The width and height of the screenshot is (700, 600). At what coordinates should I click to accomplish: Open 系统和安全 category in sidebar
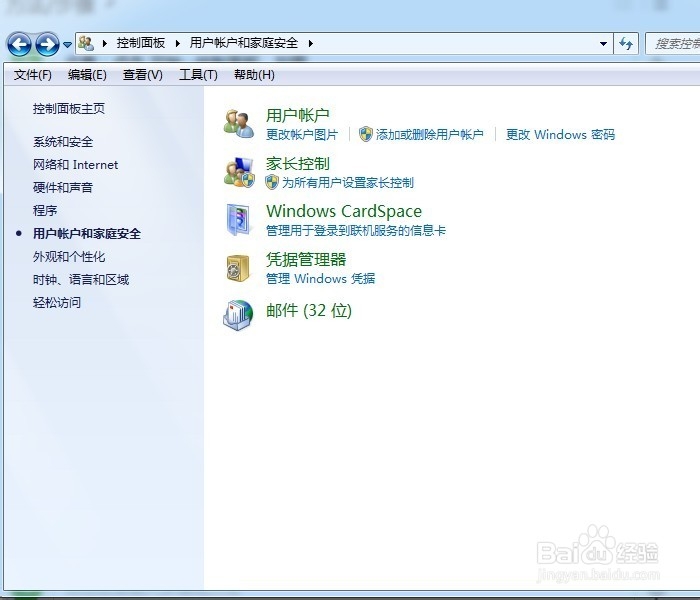[63, 142]
